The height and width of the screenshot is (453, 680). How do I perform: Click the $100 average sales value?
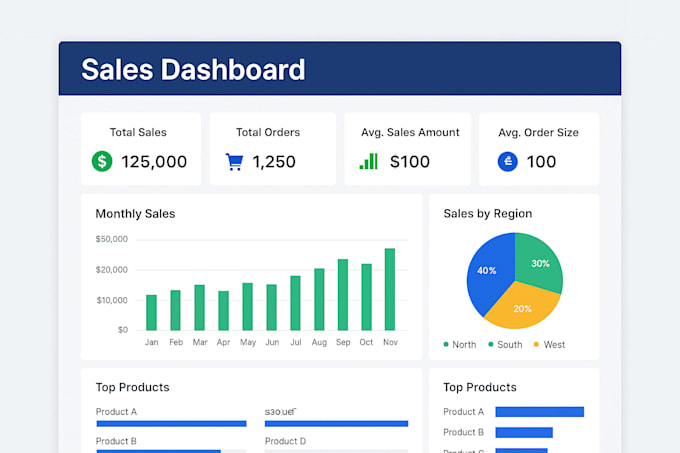click(x=410, y=162)
